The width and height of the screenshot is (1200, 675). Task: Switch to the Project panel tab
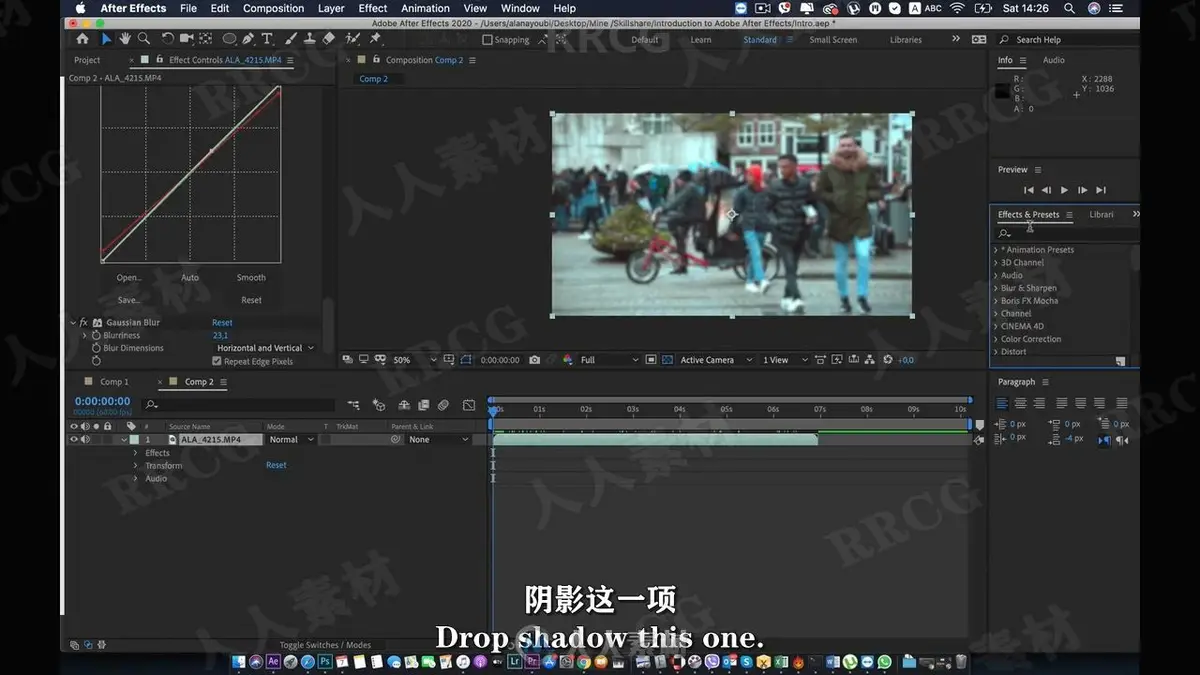(87, 60)
